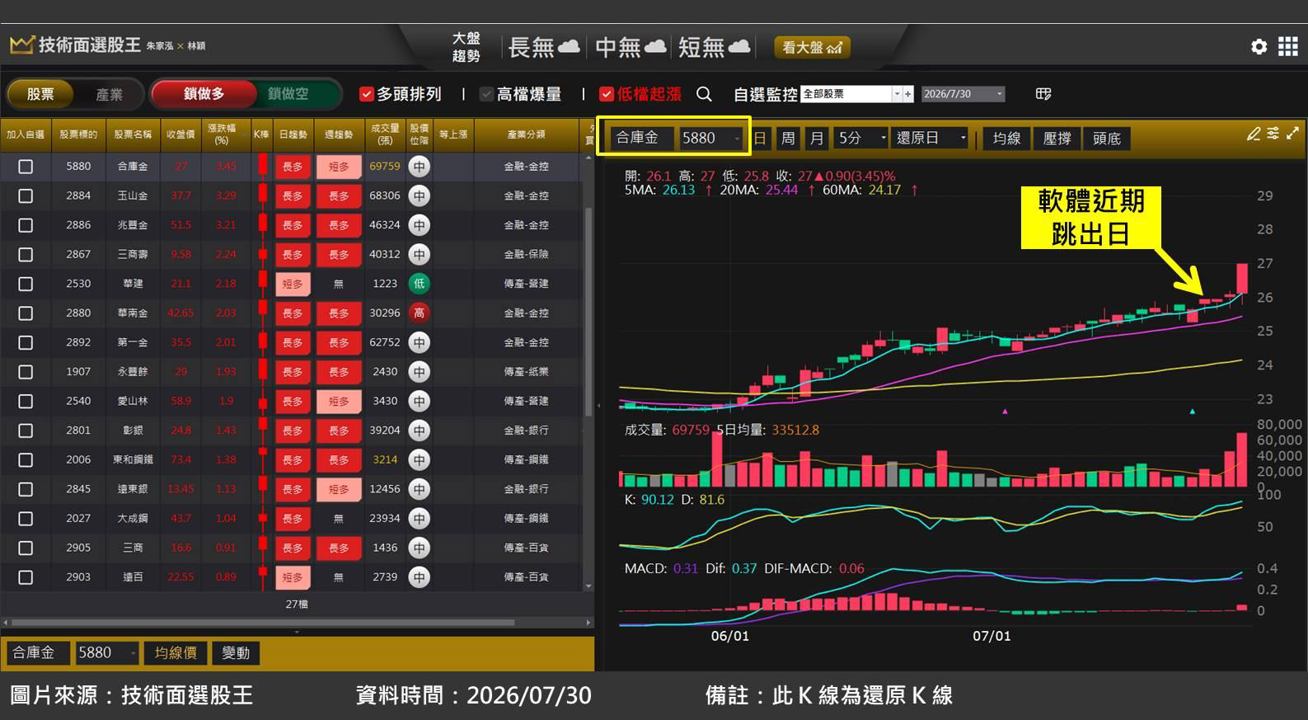Click the search magnifier icon
This screenshot has height=720, width=1308.
[704, 94]
